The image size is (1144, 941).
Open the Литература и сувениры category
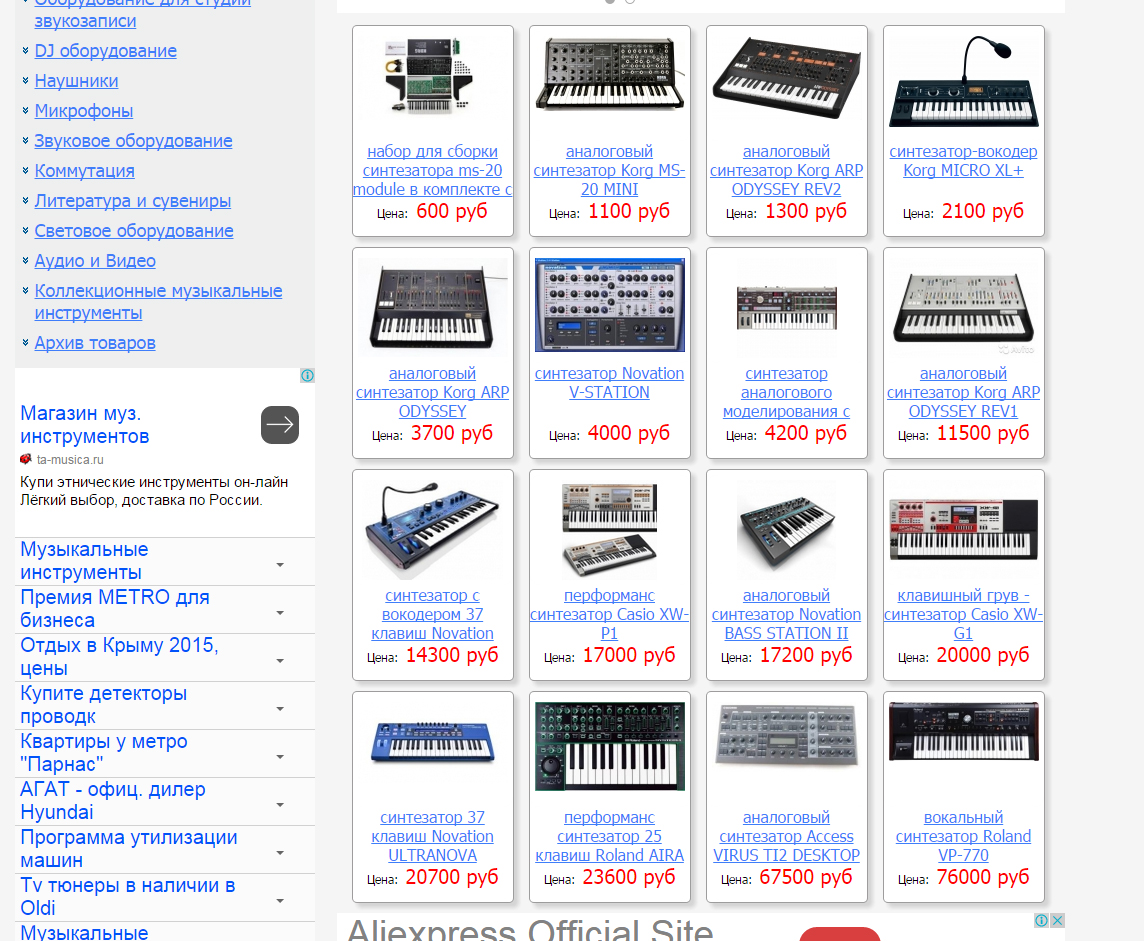pyautogui.click(x=133, y=201)
